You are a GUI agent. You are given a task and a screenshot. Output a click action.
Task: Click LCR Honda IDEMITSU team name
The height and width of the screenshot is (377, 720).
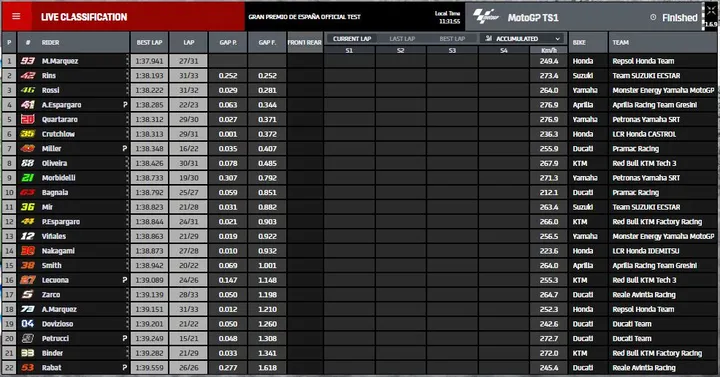646,251
